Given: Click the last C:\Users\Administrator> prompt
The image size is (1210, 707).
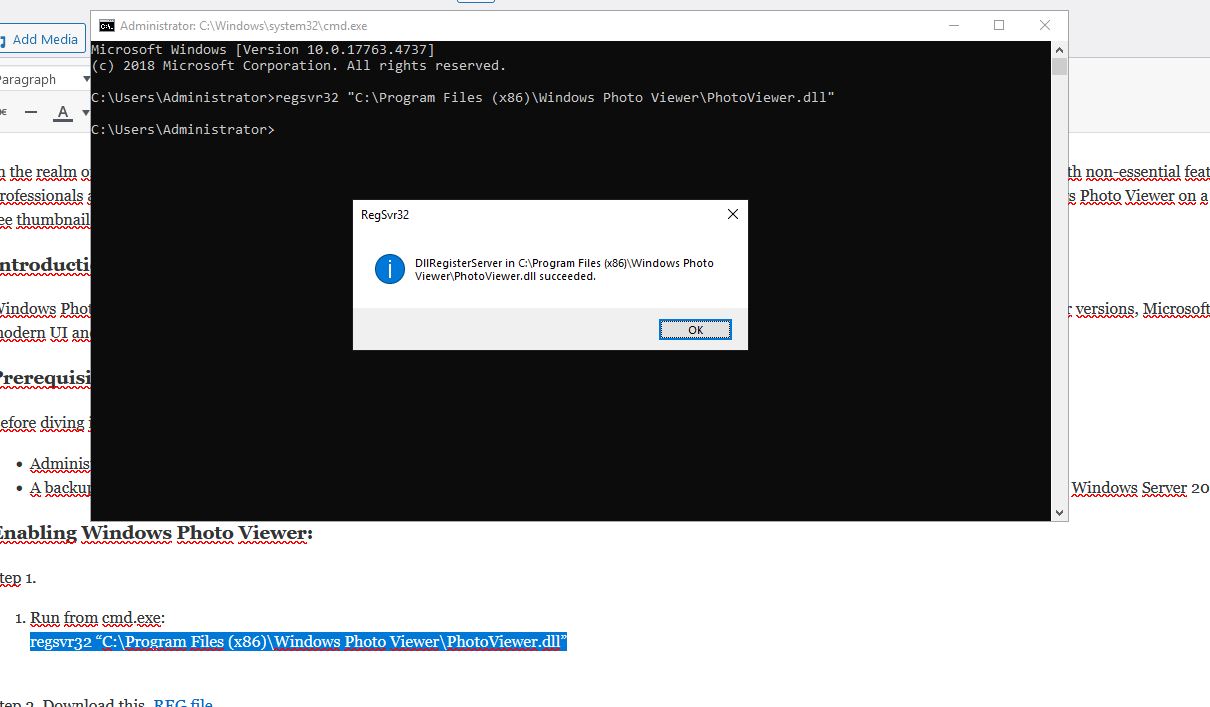Looking at the screenshot, I should 182,130.
